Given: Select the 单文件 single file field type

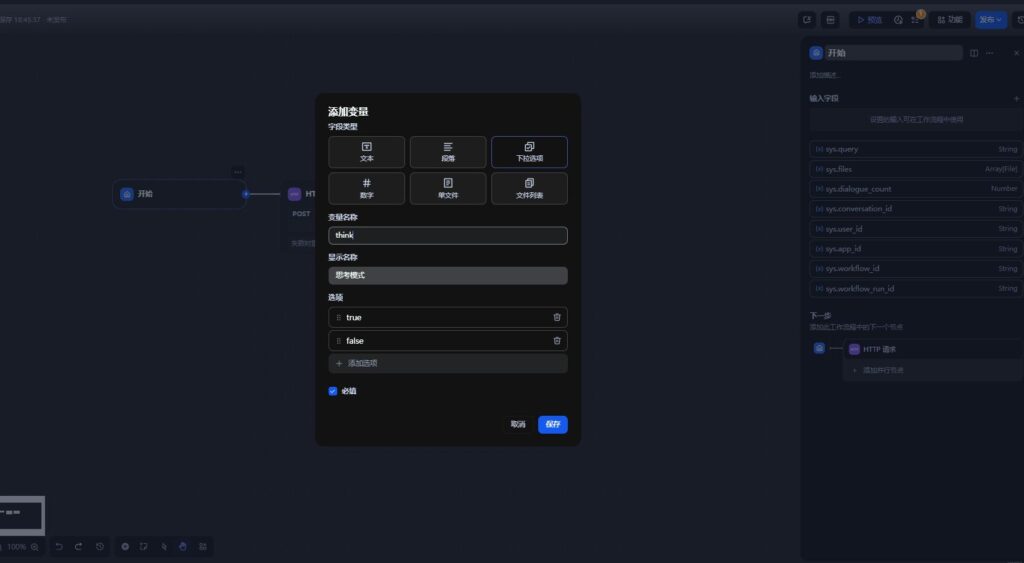Looking at the screenshot, I should click(448, 189).
